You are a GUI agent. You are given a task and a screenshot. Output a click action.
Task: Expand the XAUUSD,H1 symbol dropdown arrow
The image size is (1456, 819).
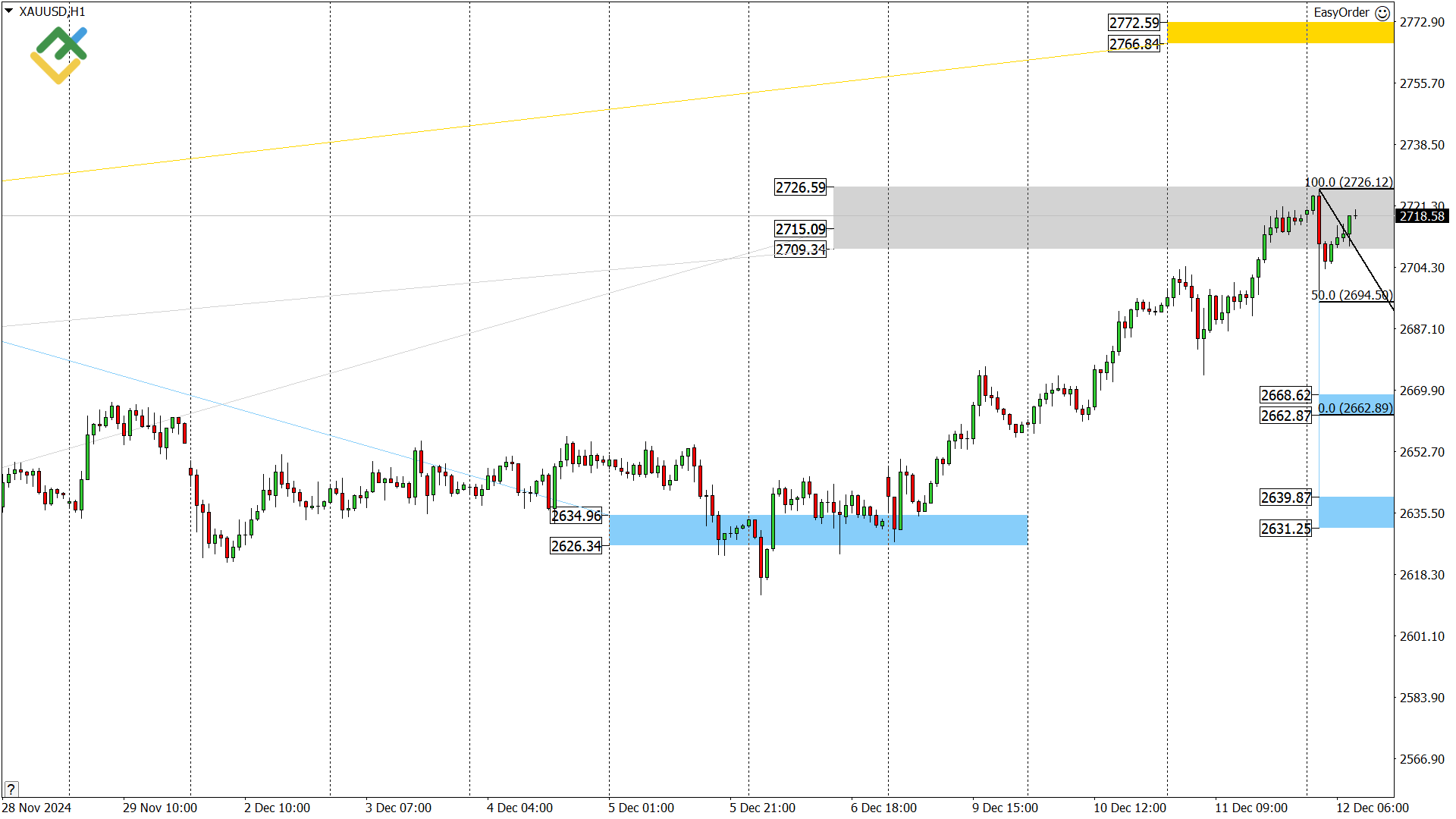point(8,11)
